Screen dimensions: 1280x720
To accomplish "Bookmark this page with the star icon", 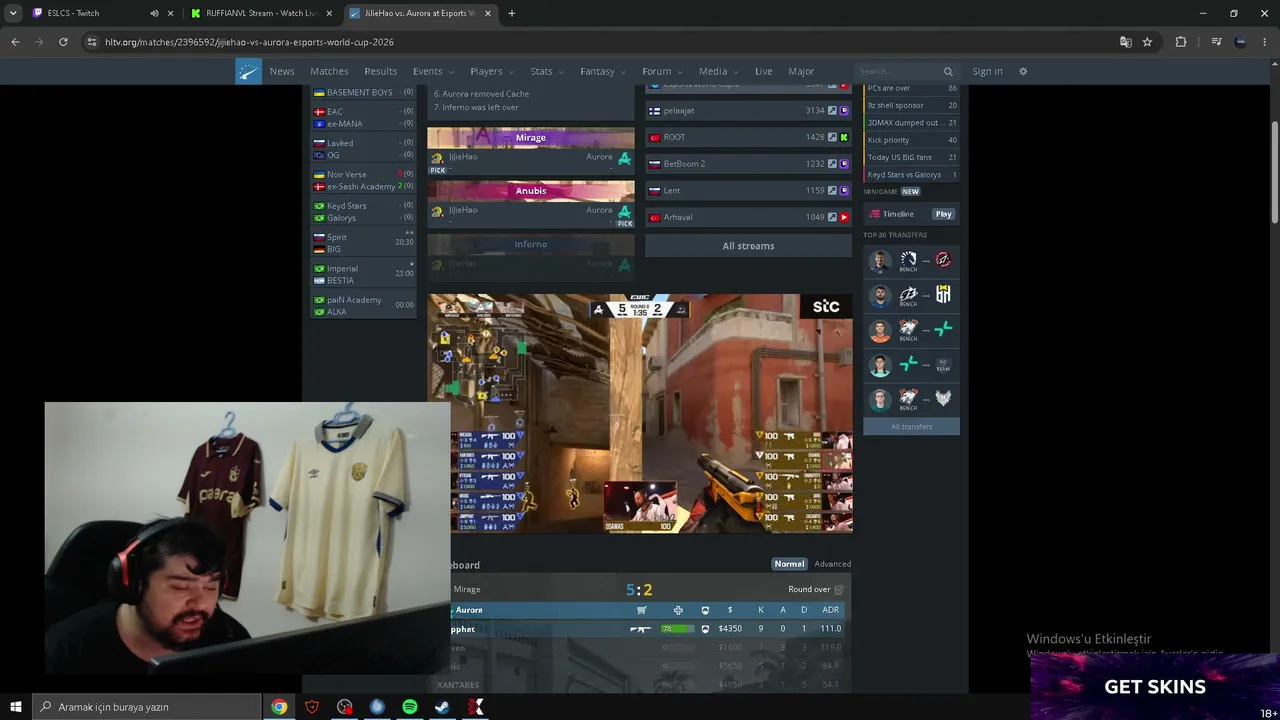I will point(1147,42).
